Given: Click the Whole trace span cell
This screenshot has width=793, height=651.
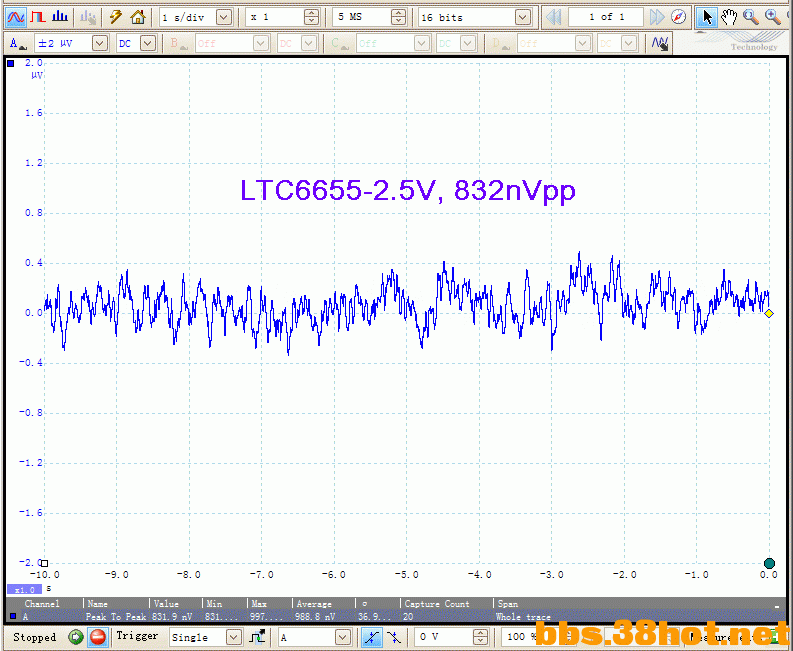Looking at the screenshot, I should [x=523, y=617].
